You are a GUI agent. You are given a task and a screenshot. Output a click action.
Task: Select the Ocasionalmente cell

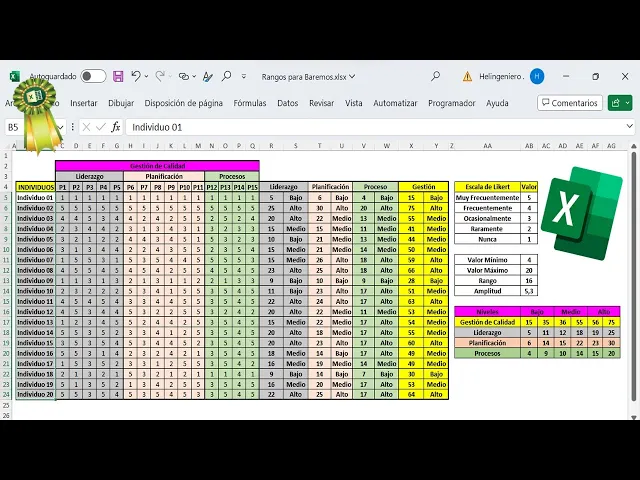coord(487,218)
